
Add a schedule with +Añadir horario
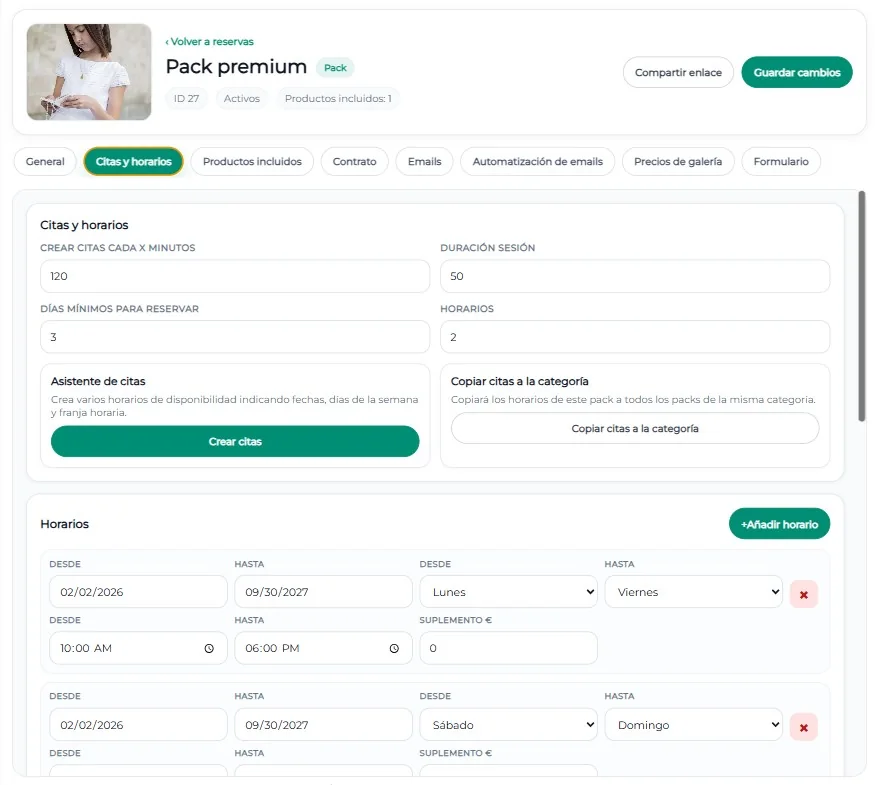[x=779, y=524]
